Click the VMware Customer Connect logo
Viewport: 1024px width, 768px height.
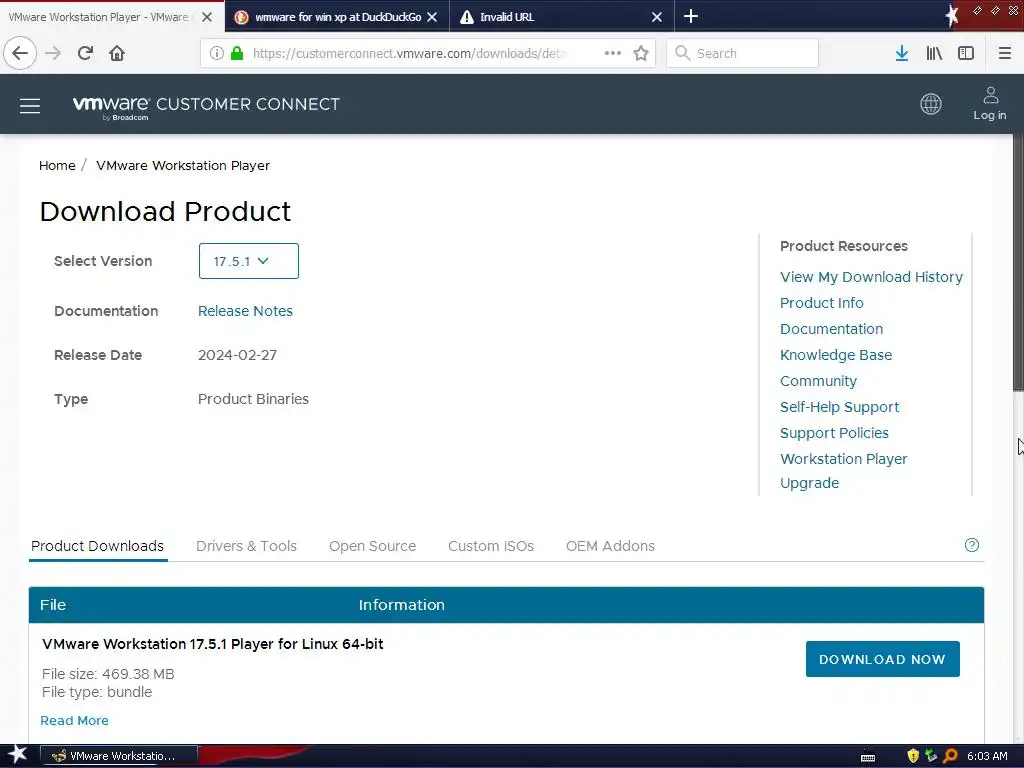click(206, 106)
